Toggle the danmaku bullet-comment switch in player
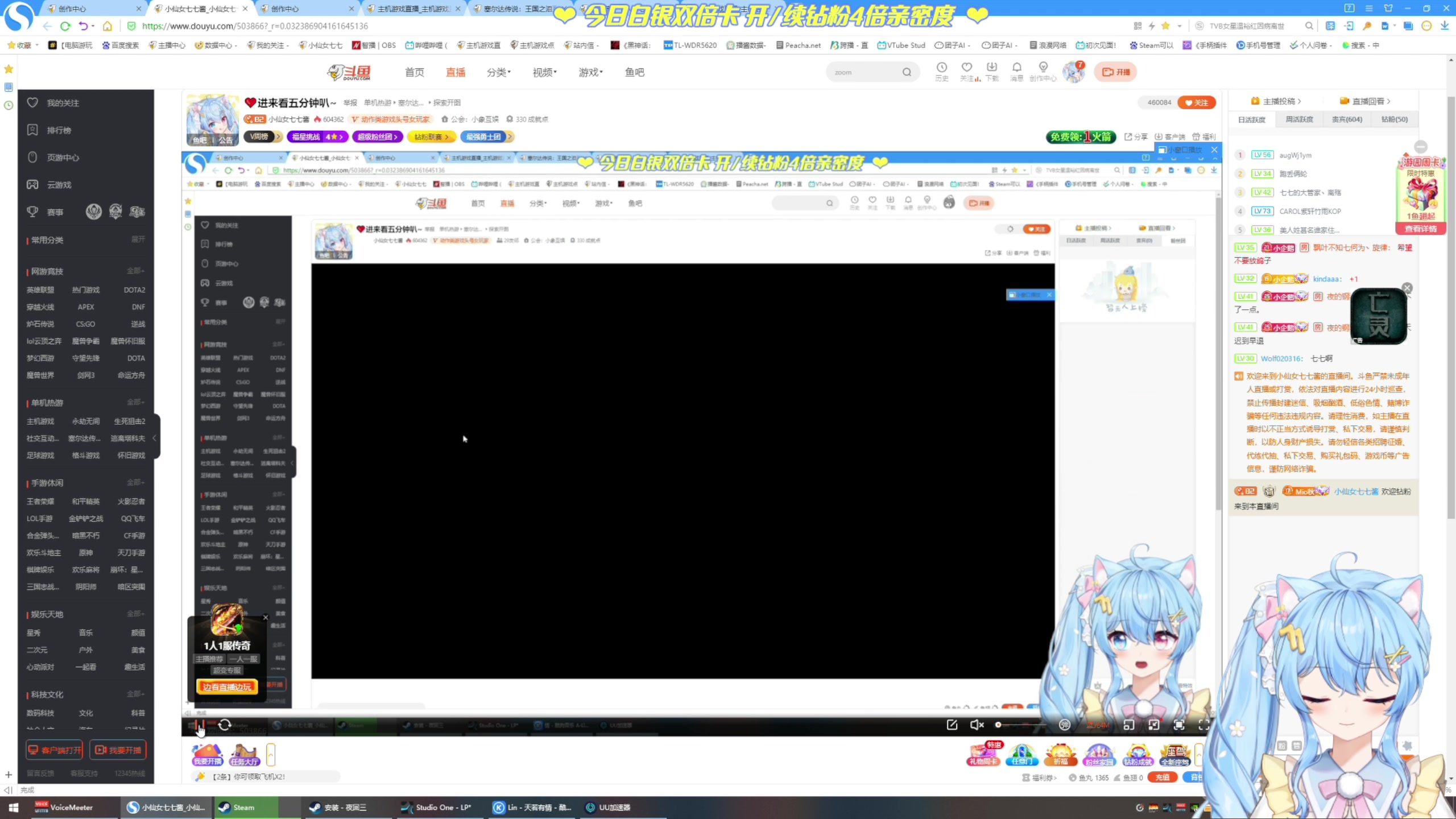This screenshot has width=1456, height=819. click(1065, 725)
